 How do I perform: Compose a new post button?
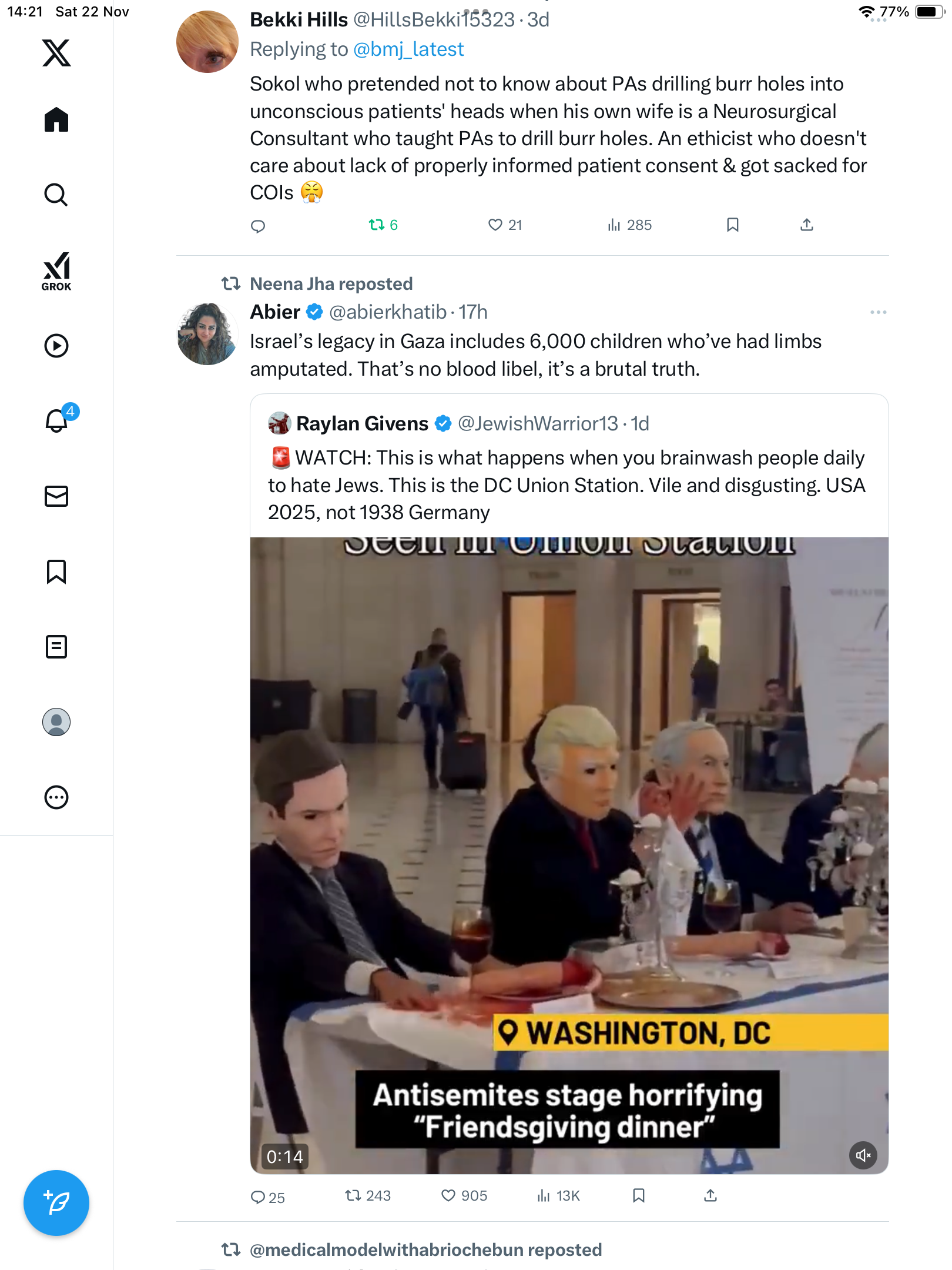tap(56, 1203)
